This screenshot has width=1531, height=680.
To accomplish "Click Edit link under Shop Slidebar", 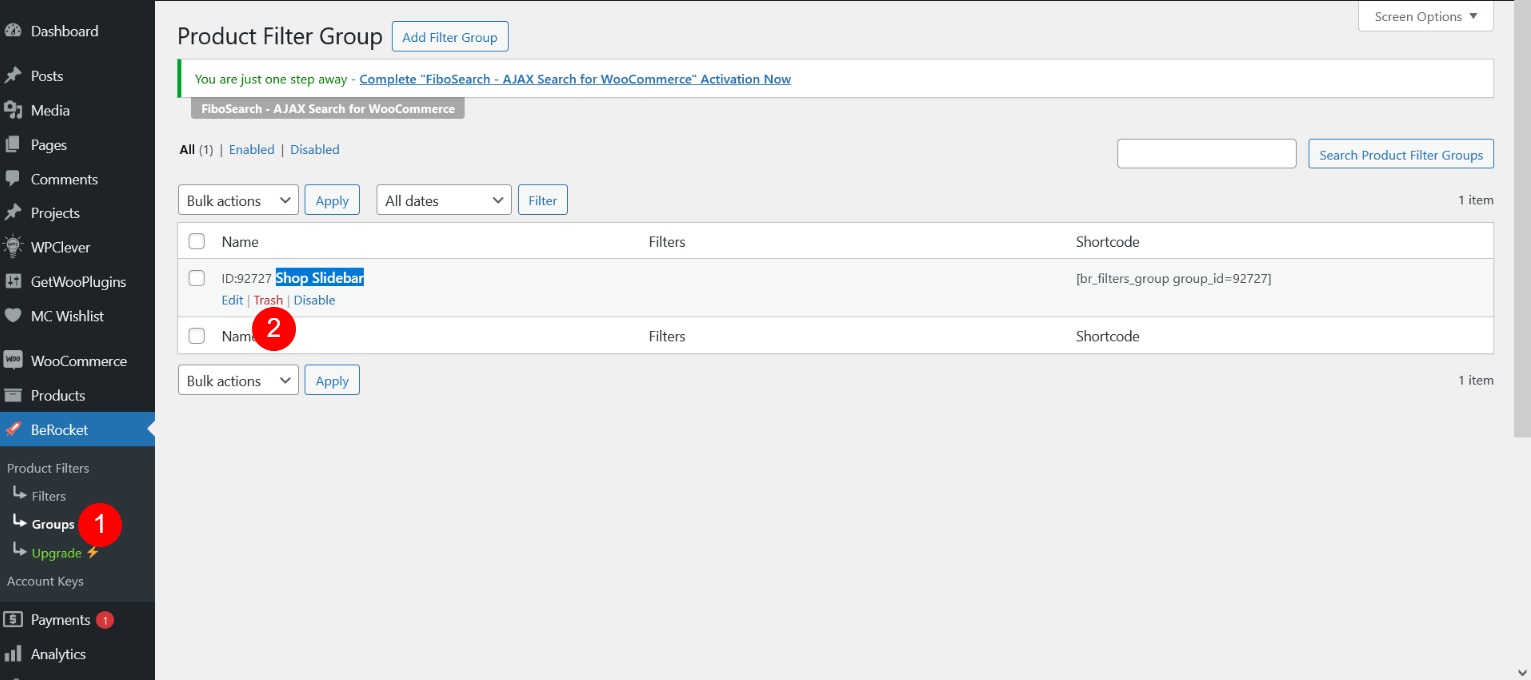I will pos(232,300).
